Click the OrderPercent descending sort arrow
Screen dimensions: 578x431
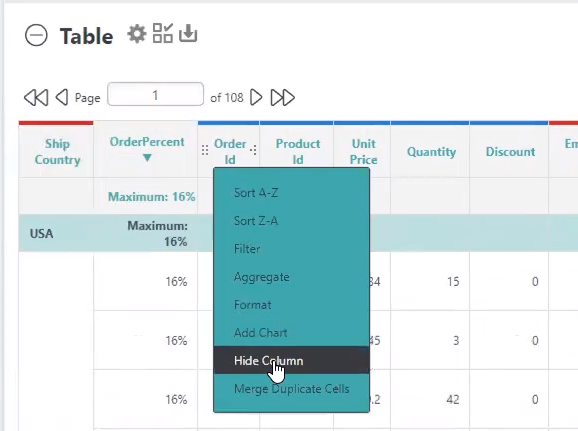point(147,158)
